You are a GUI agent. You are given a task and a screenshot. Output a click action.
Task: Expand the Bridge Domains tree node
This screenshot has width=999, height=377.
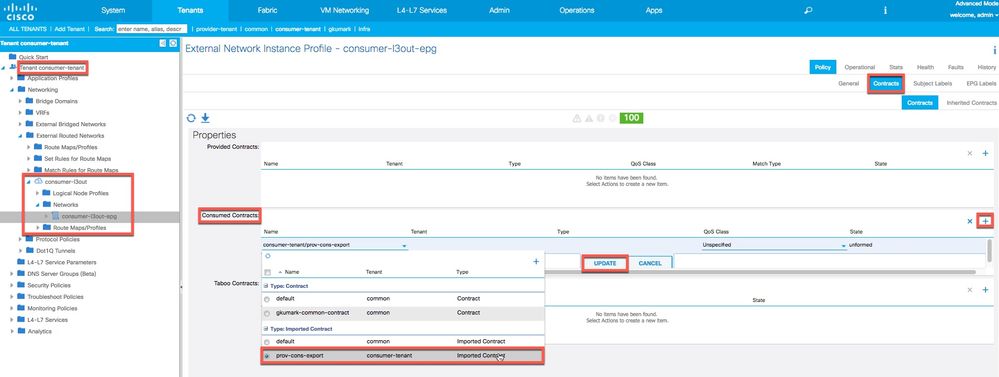click(20, 101)
